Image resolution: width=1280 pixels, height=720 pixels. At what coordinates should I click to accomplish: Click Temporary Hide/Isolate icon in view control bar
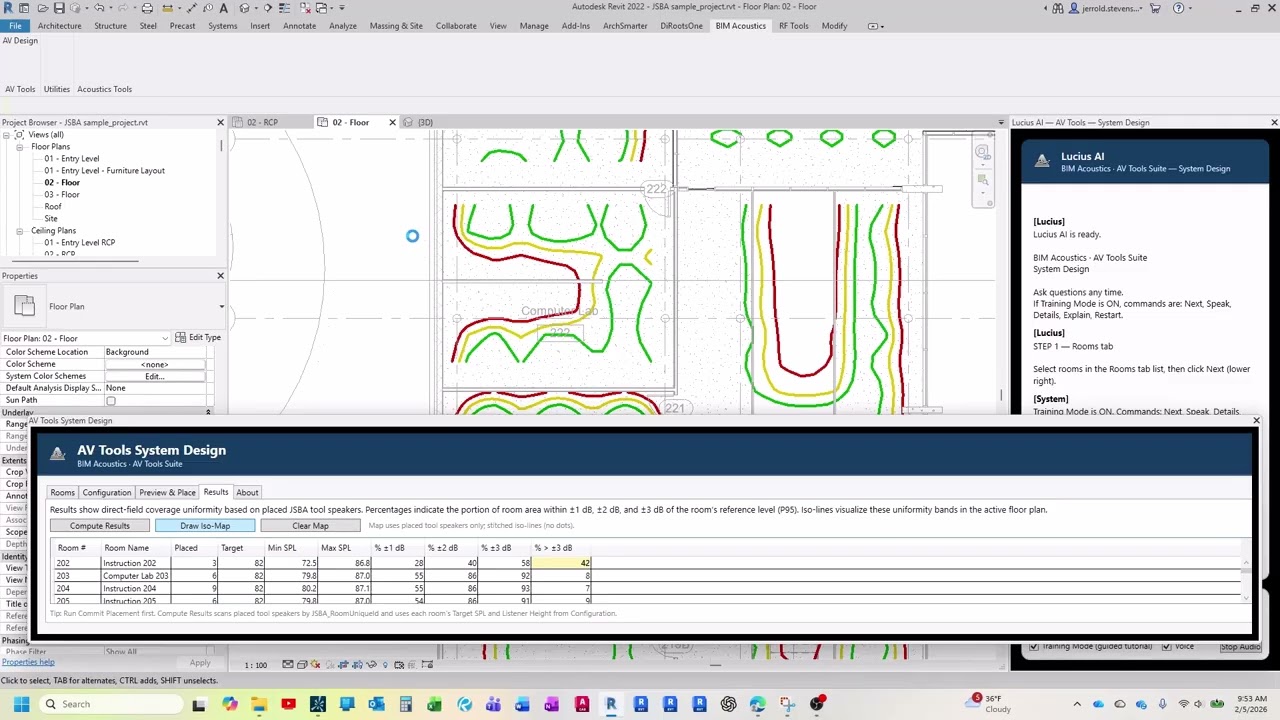coord(371,664)
